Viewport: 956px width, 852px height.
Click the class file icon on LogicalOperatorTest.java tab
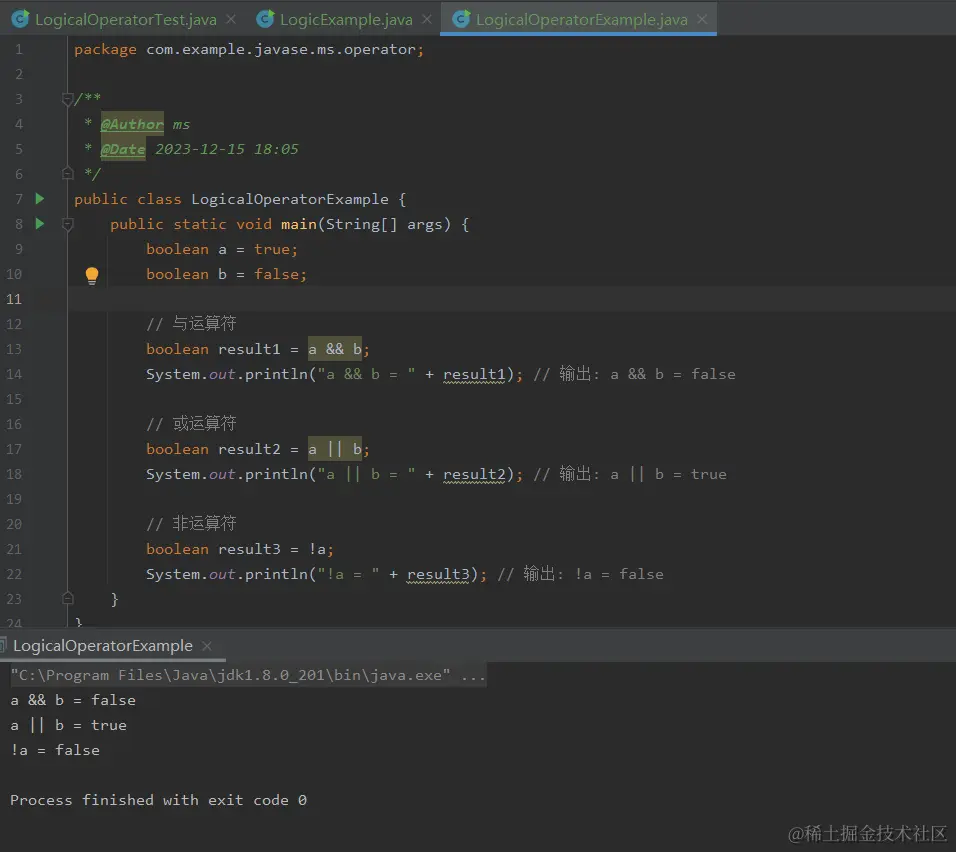click(20, 19)
